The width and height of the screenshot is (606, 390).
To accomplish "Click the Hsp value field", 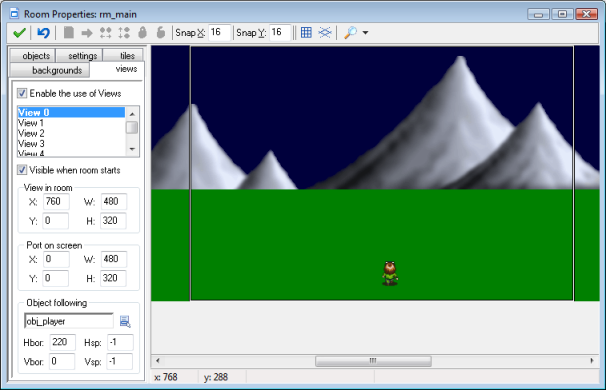I will (120, 342).
